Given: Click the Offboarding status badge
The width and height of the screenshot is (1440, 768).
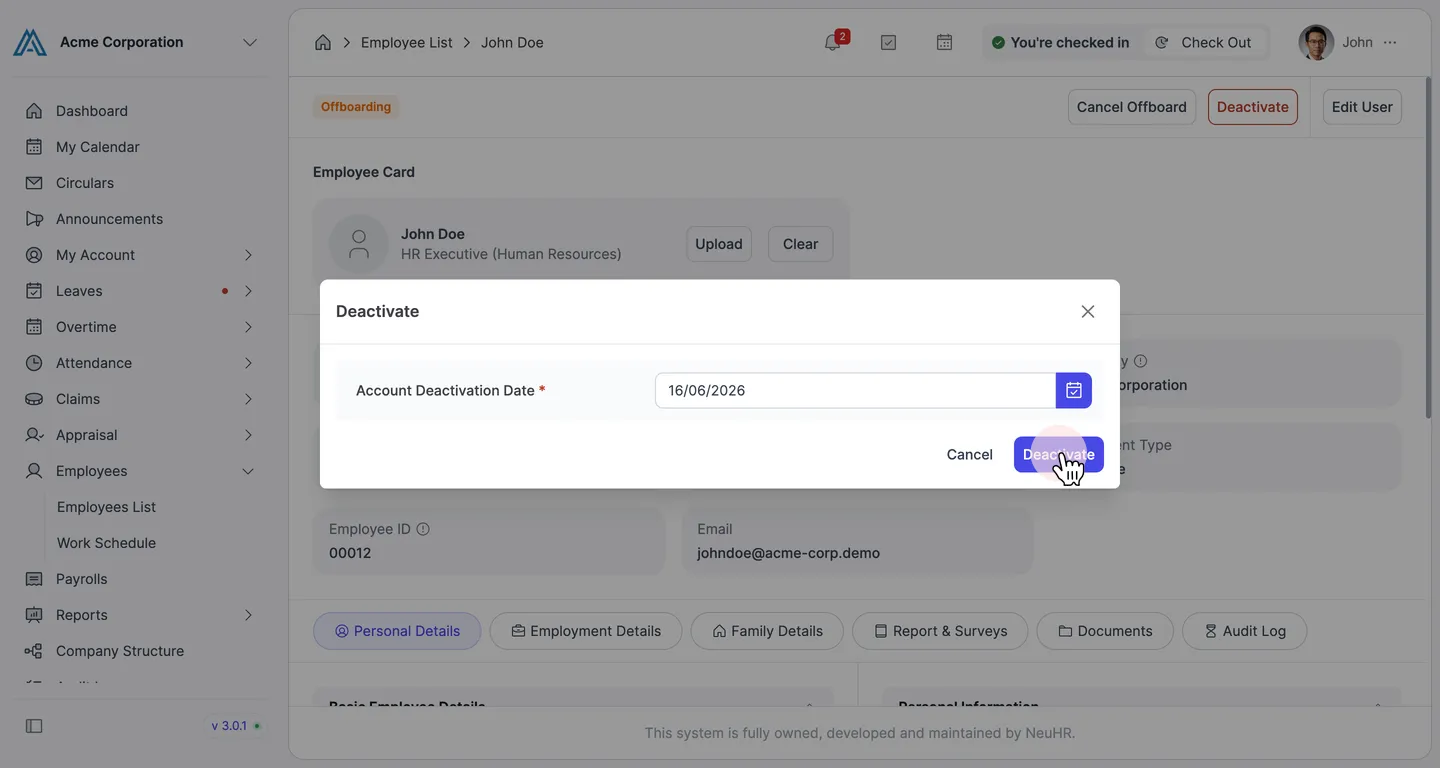Looking at the screenshot, I should click(x=356, y=107).
